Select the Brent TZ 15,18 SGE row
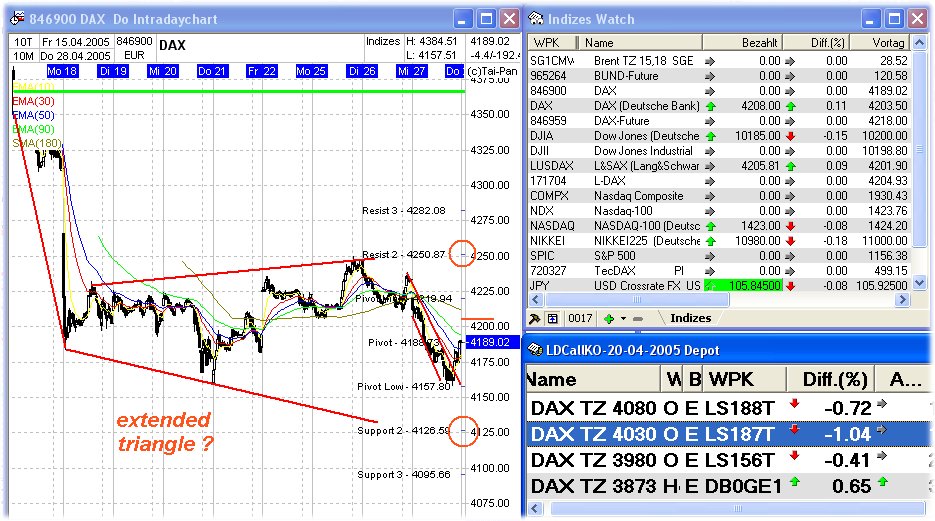This screenshot has width=935, height=521. [719, 61]
